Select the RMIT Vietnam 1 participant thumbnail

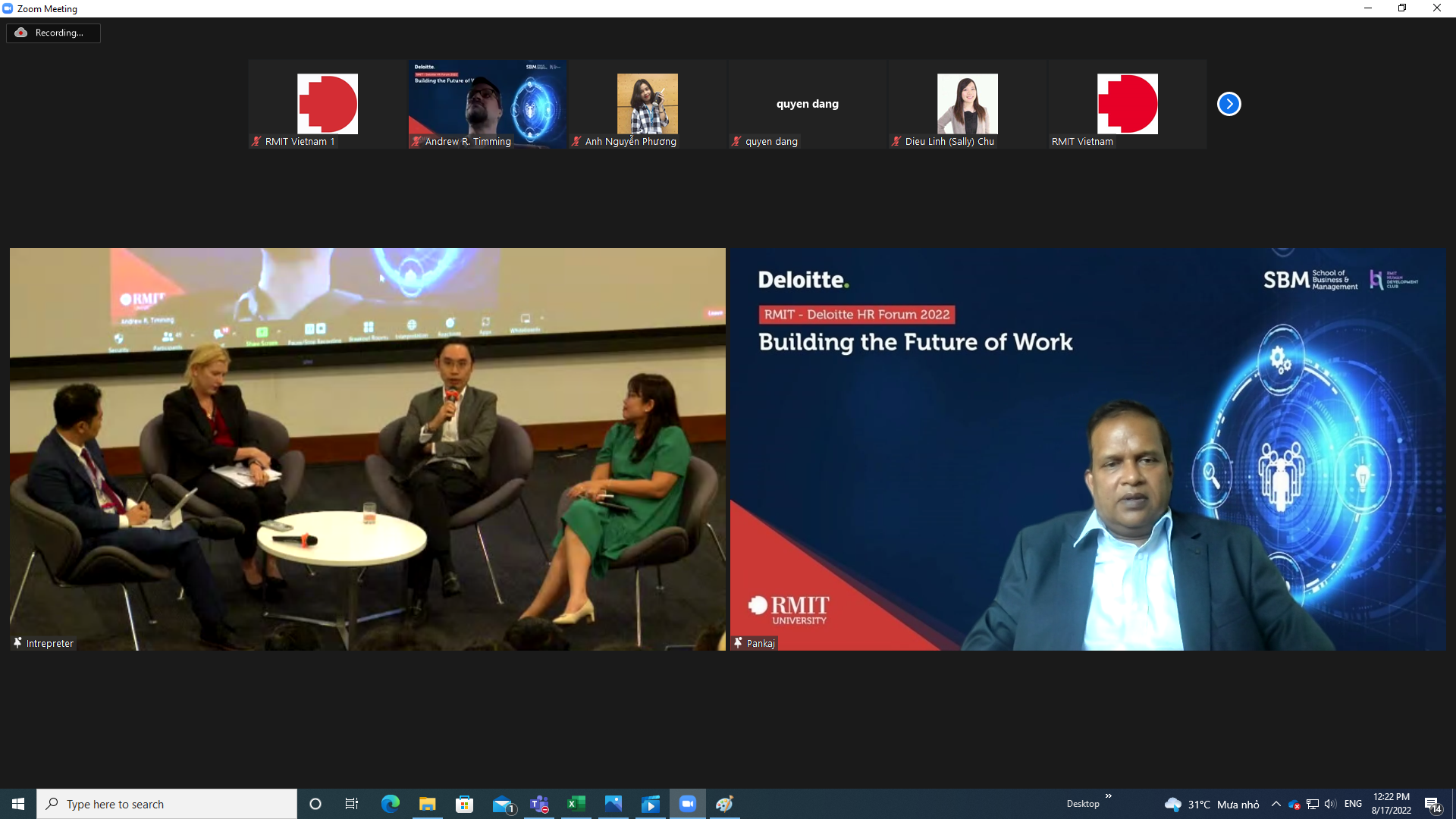tap(328, 104)
